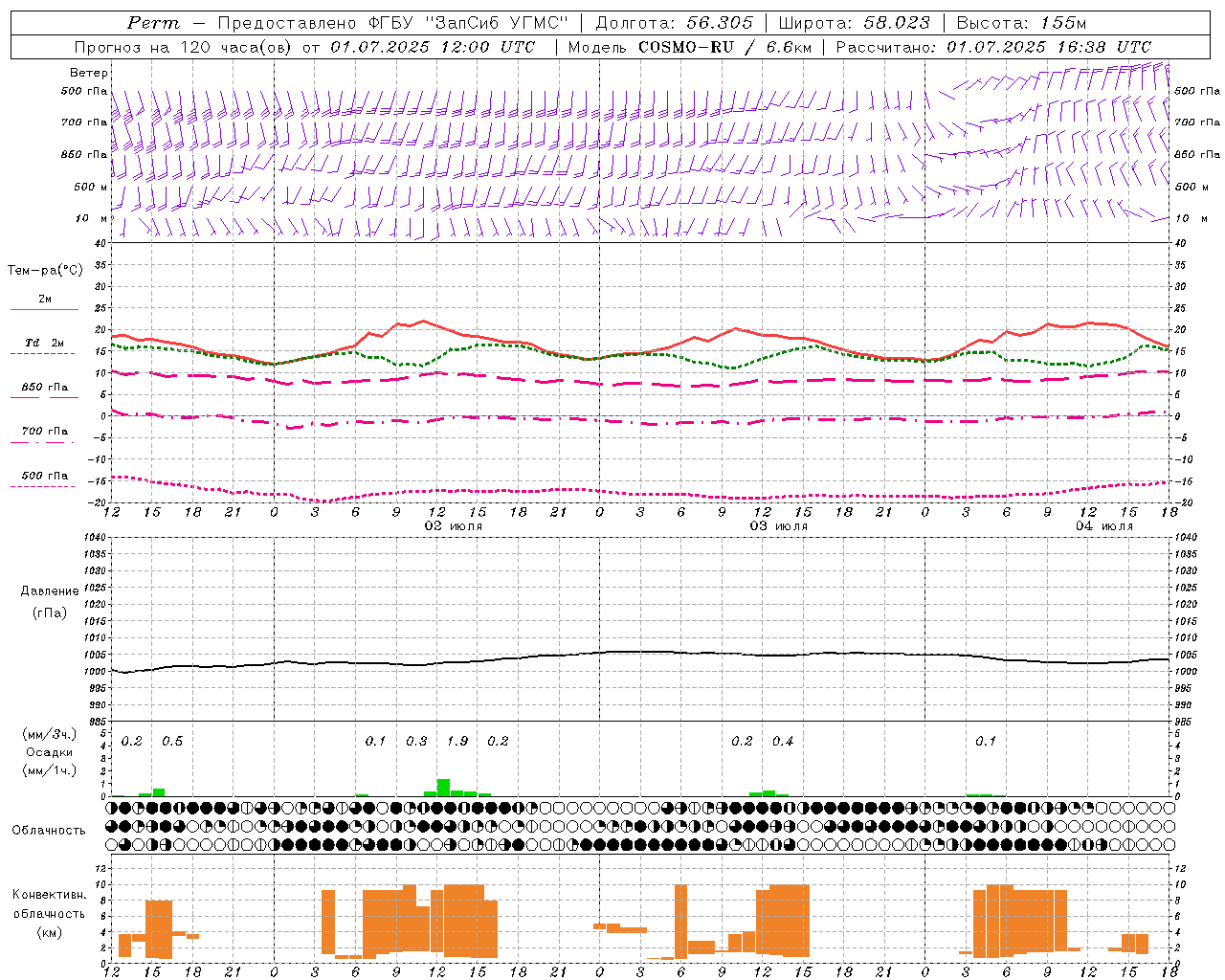Viewport: 1225px width, 980px height.
Task: Click forecast start time "01.07.2025 12:00 UTC"
Action: (x=434, y=47)
